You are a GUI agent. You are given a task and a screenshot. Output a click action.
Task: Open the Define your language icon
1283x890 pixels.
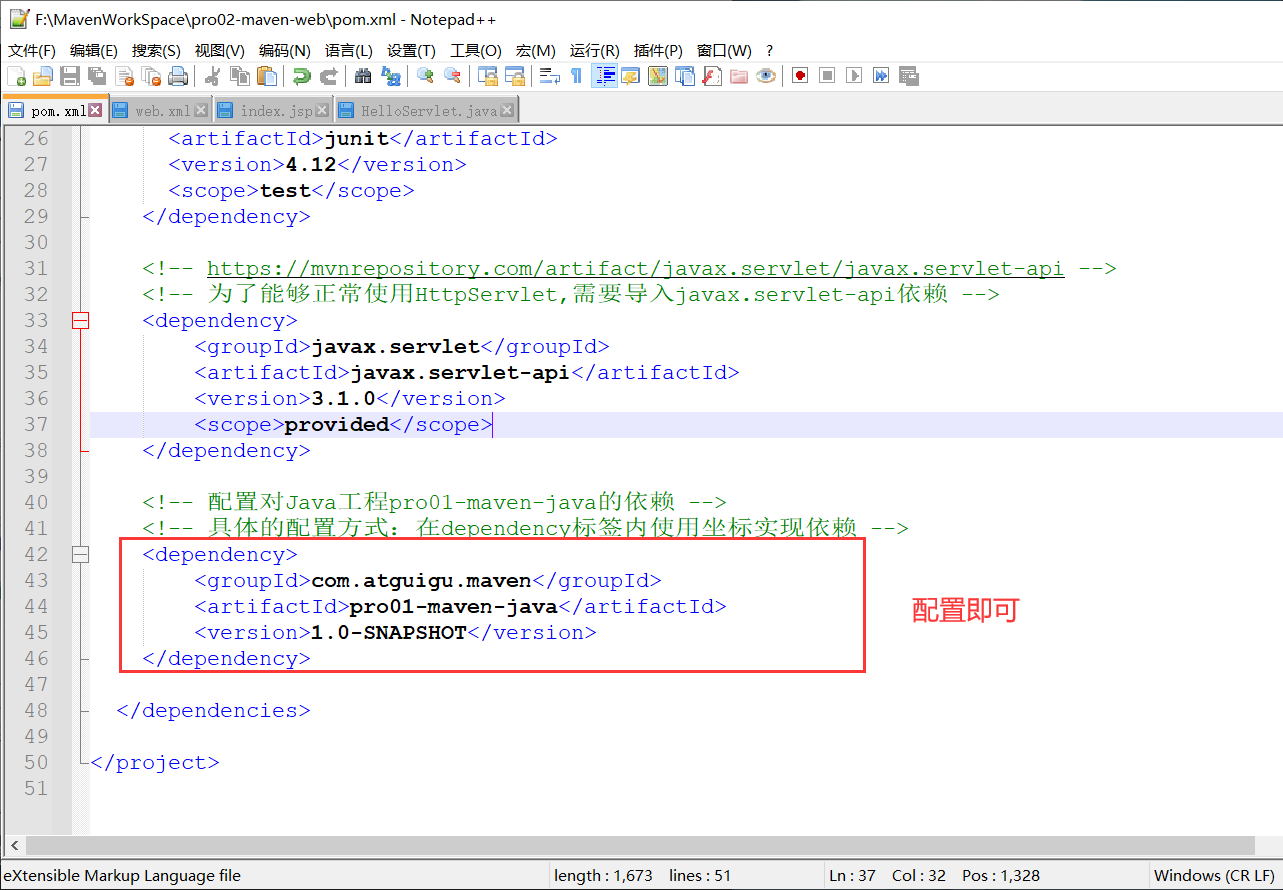[630, 76]
